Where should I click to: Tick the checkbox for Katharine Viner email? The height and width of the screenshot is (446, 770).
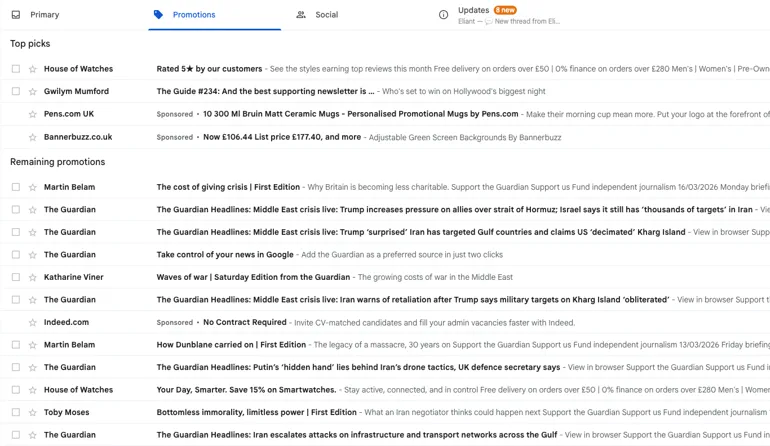coord(16,277)
